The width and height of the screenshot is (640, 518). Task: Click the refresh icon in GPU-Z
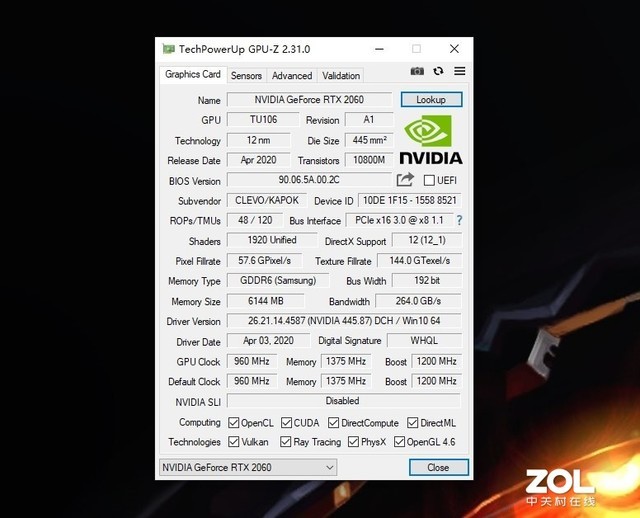pyautogui.click(x=438, y=71)
